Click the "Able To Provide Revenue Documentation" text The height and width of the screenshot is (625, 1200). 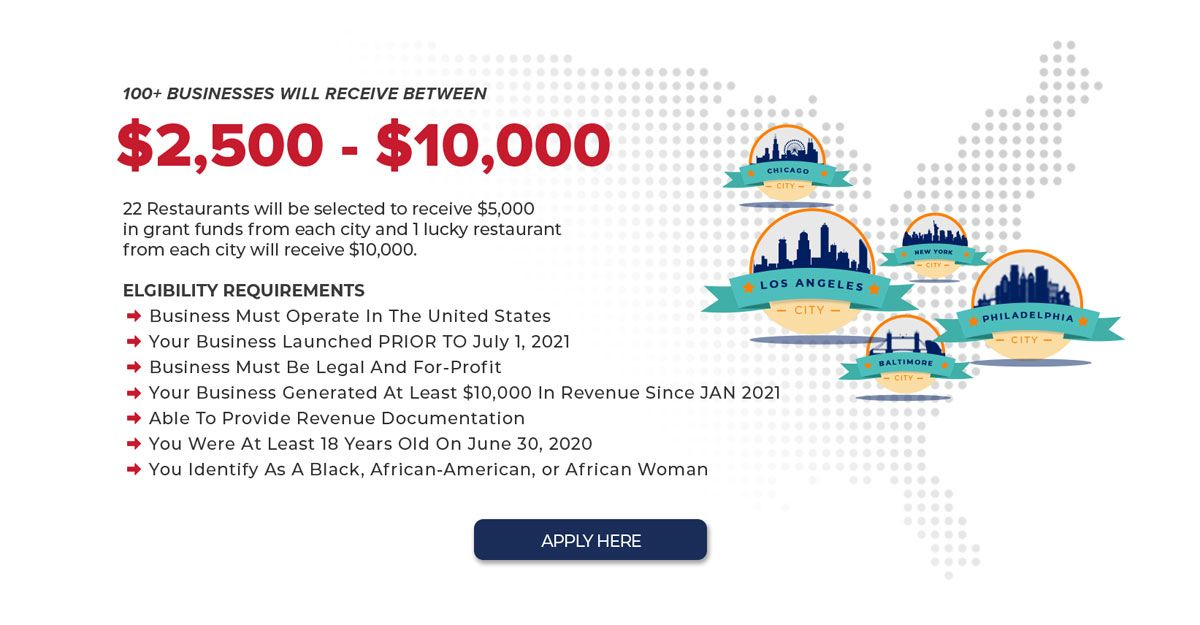[337, 418]
